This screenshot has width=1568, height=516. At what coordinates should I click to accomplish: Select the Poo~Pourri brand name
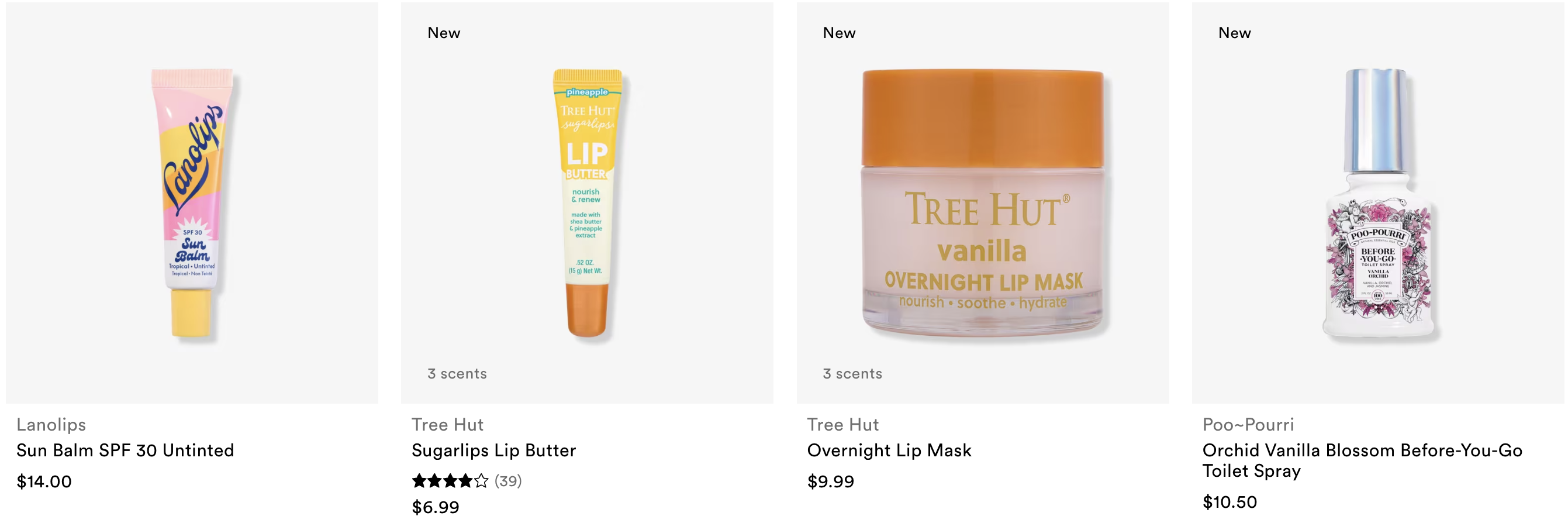tap(1248, 425)
